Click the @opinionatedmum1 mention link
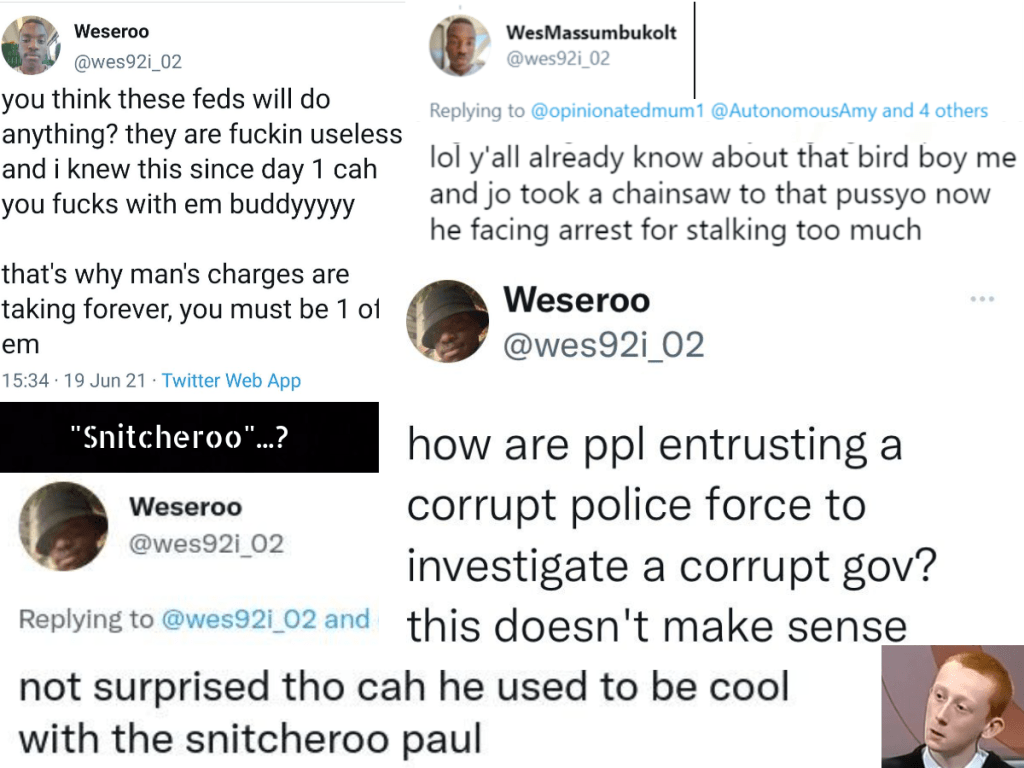Image resolution: width=1024 pixels, height=768 pixels. click(x=617, y=111)
